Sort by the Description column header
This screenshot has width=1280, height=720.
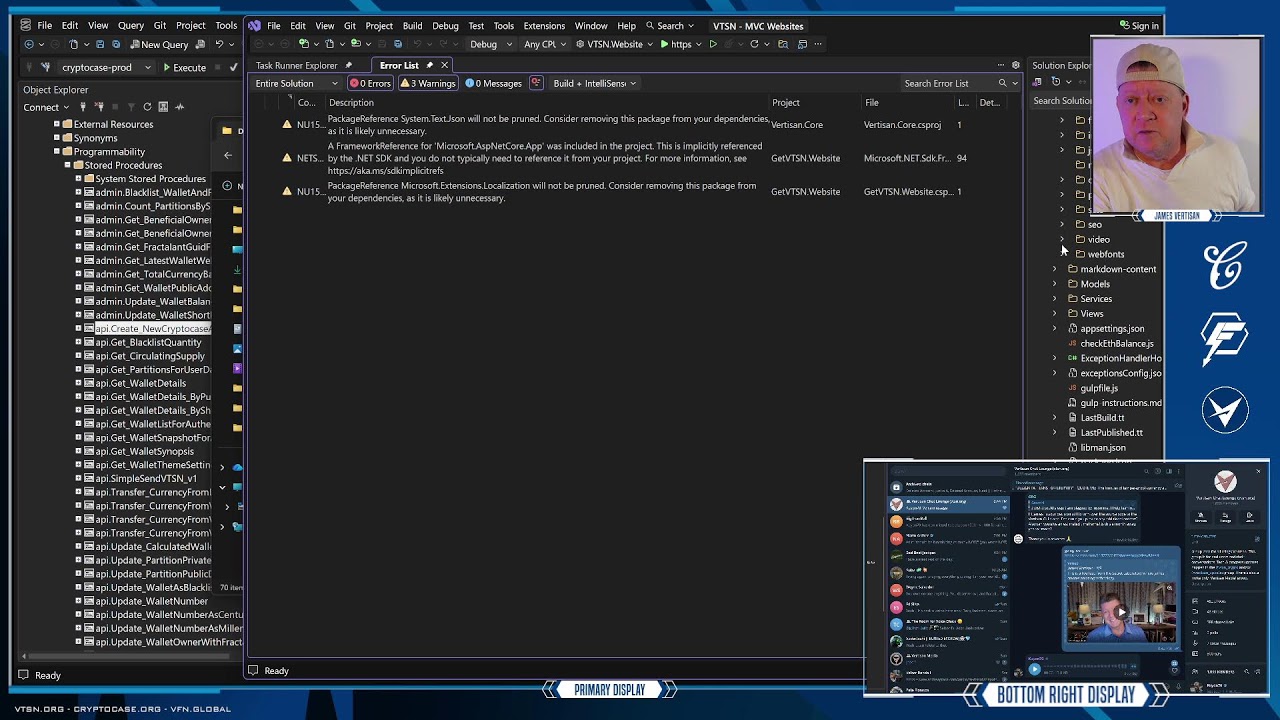click(351, 102)
